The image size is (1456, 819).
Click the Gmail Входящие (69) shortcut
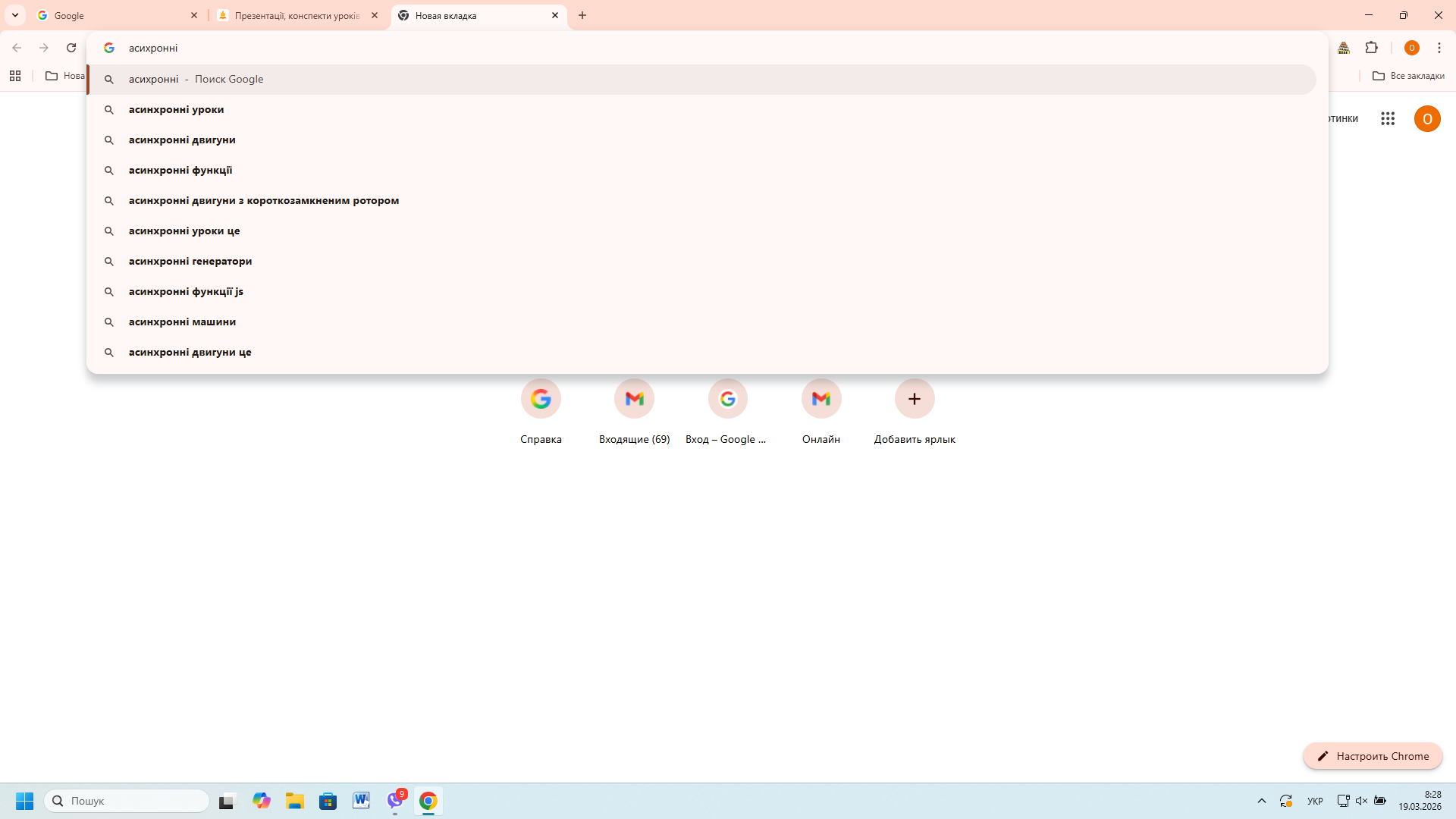(x=634, y=399)
